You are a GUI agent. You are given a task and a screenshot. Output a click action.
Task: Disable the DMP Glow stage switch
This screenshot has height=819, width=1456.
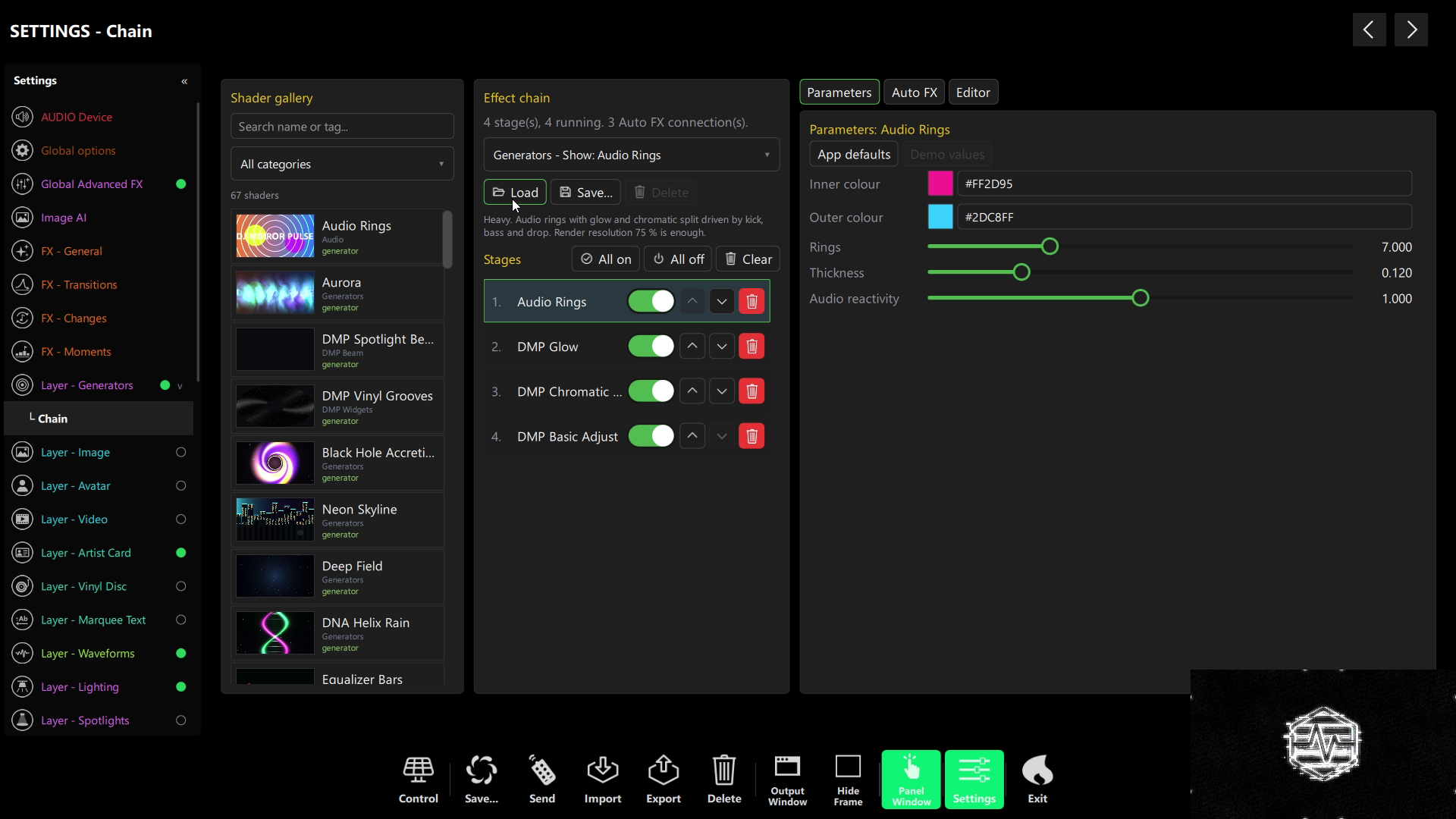[x=651, y=347]
